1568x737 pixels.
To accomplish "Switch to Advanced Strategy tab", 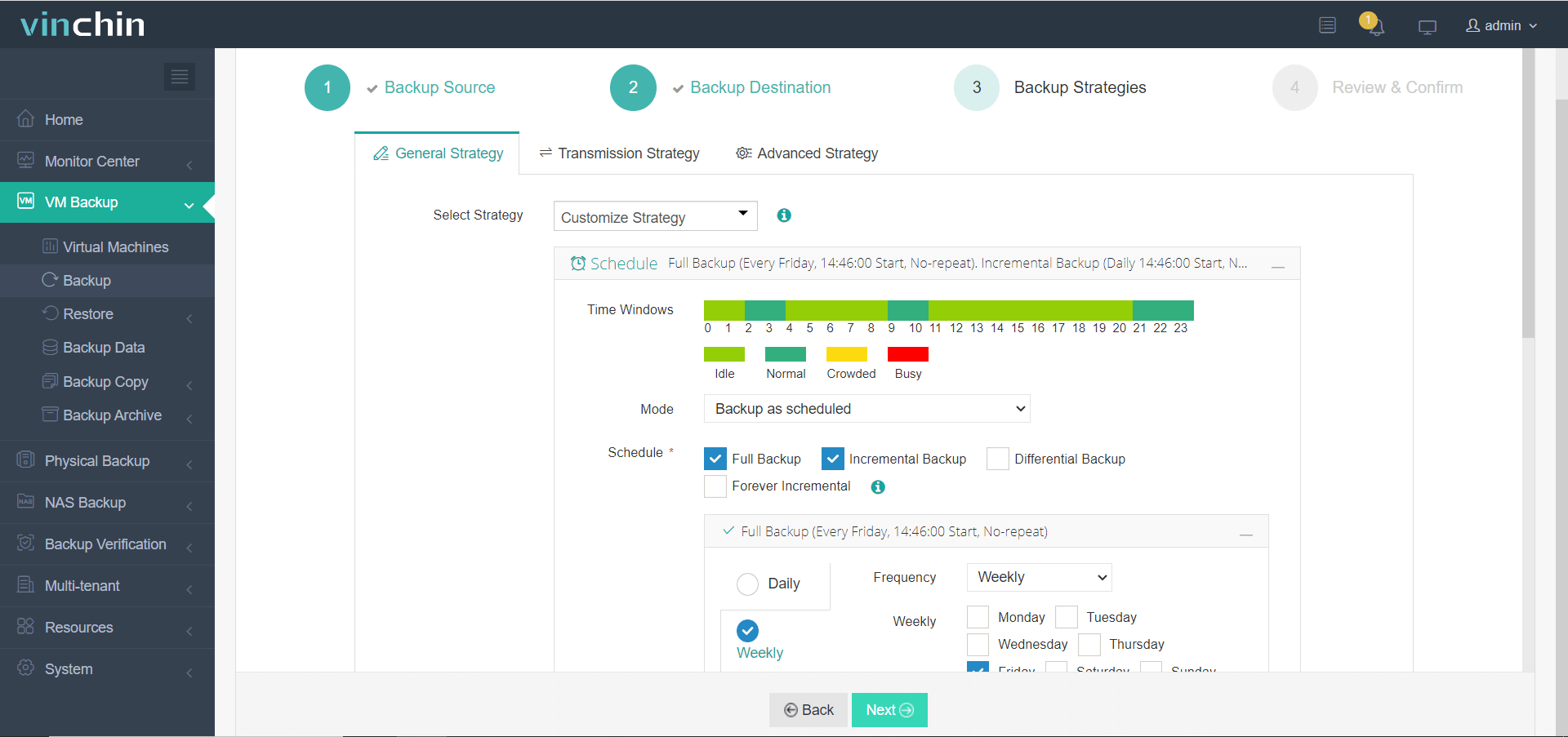I will click(x=807, y=153).
